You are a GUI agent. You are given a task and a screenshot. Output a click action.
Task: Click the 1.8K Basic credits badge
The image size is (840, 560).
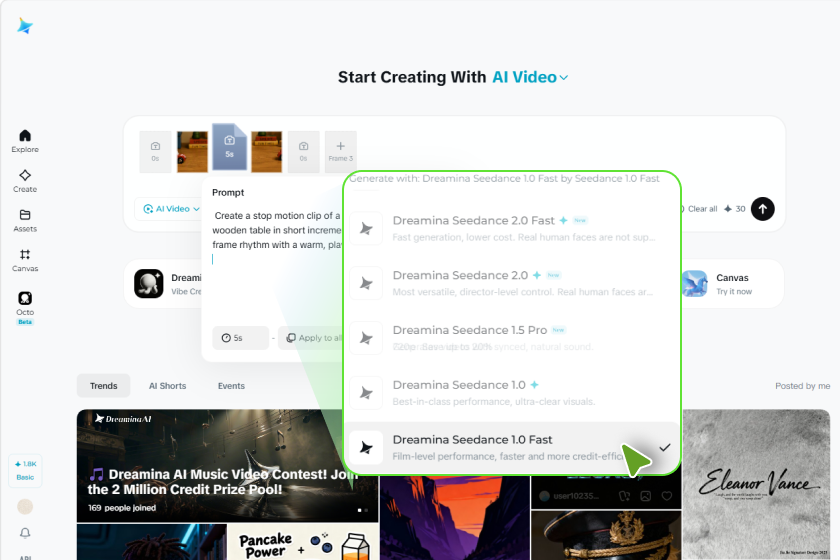pos(25,471)
